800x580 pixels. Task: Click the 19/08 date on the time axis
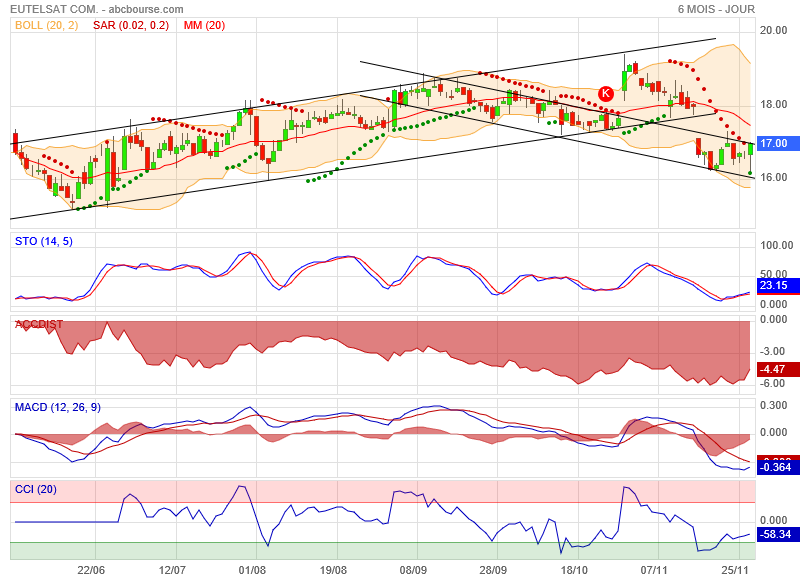tap(333, 570)
